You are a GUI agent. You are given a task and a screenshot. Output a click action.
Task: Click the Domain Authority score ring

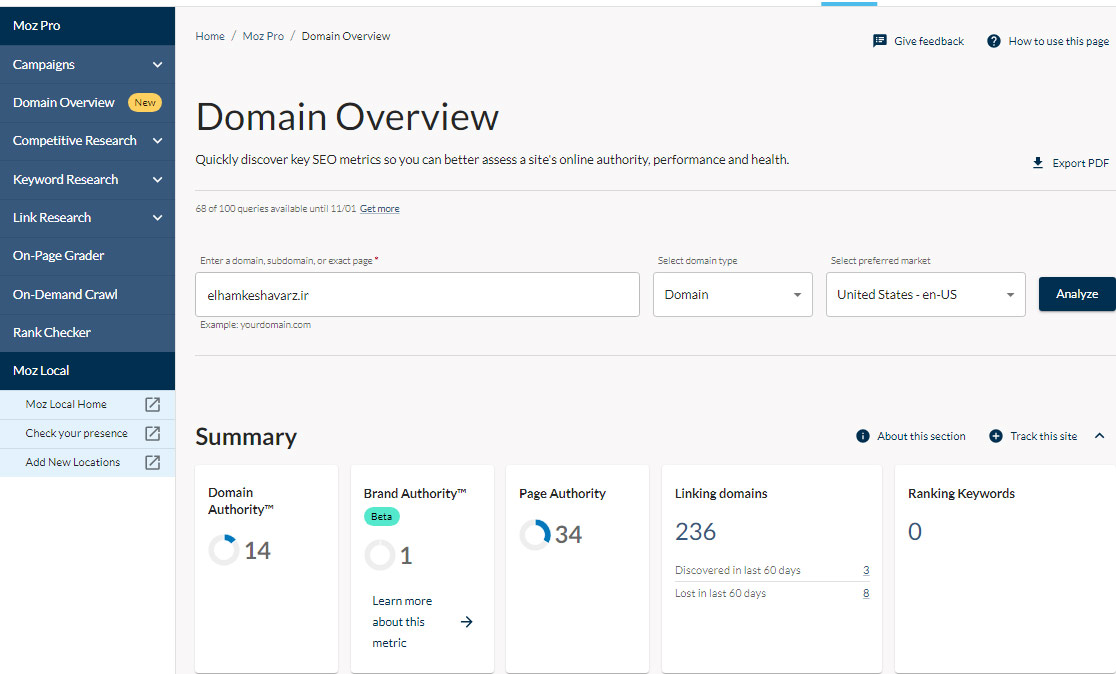[223, 550]
